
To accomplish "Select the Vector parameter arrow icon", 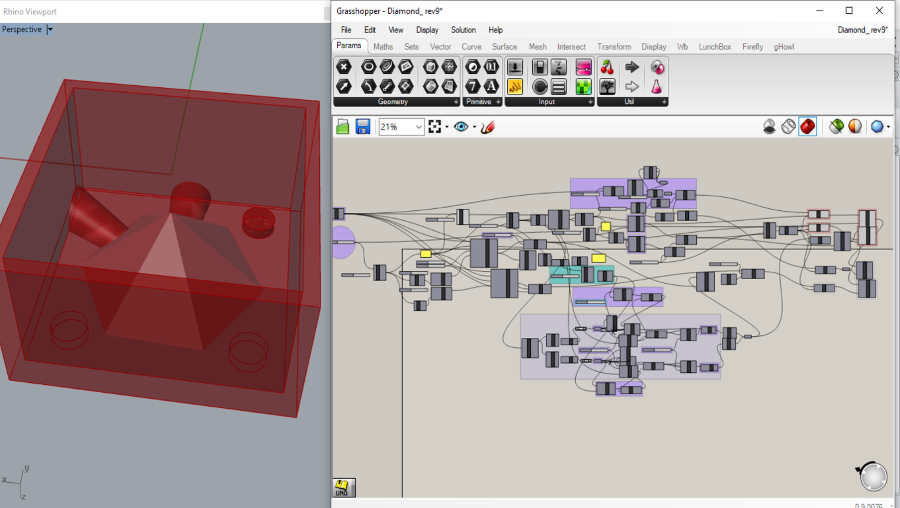I will 344,87.
